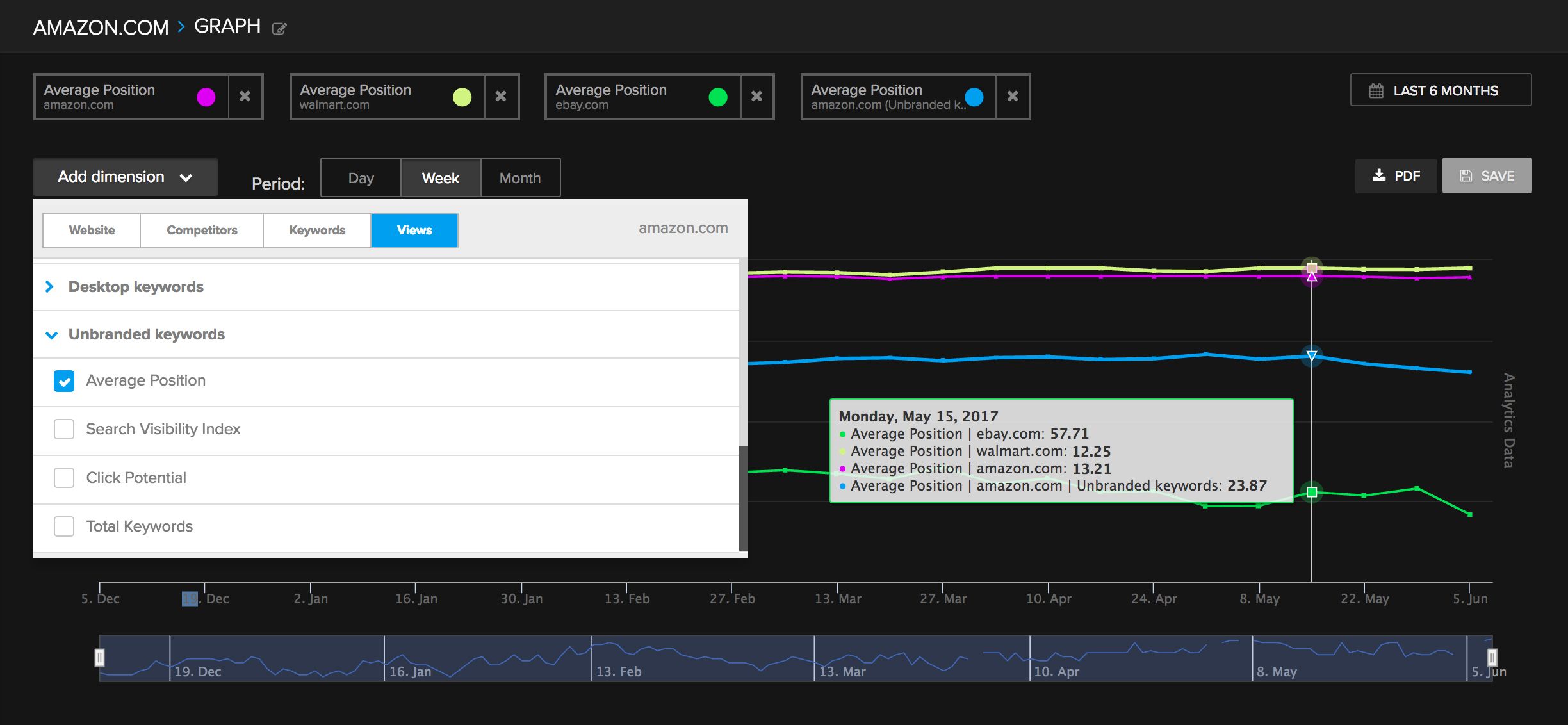Screen dimensions: 1568x725
Task: Click the 13. Feb label in navigator
Action: (x=619, y=672)
